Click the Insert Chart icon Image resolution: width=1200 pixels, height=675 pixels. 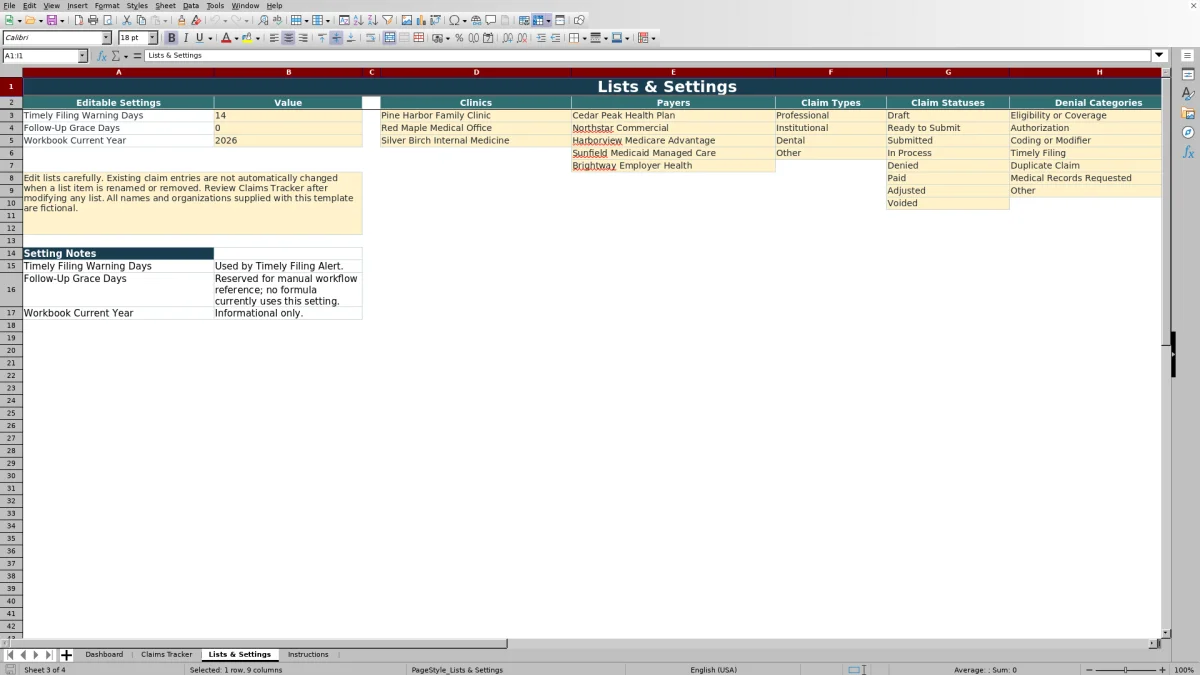pos(420,20)
